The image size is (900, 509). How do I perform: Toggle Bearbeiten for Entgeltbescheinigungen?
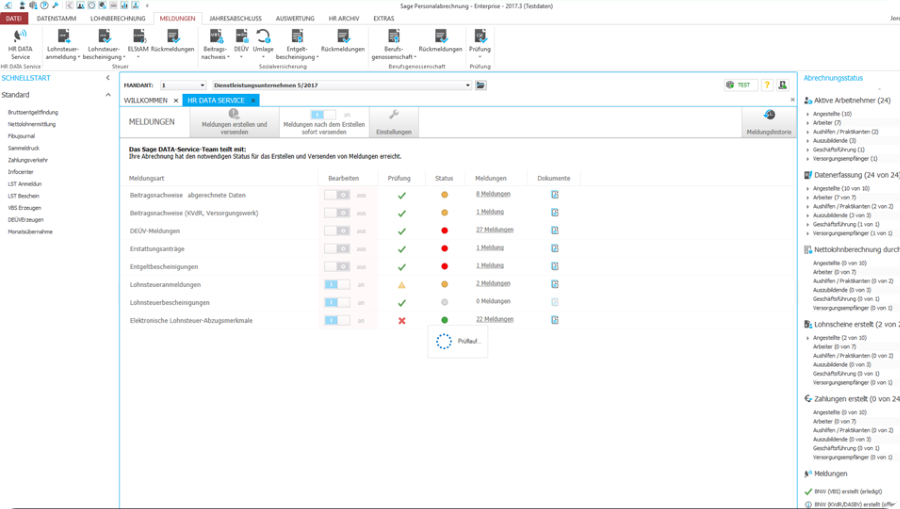pyautogui.click(x=337, y=266)
